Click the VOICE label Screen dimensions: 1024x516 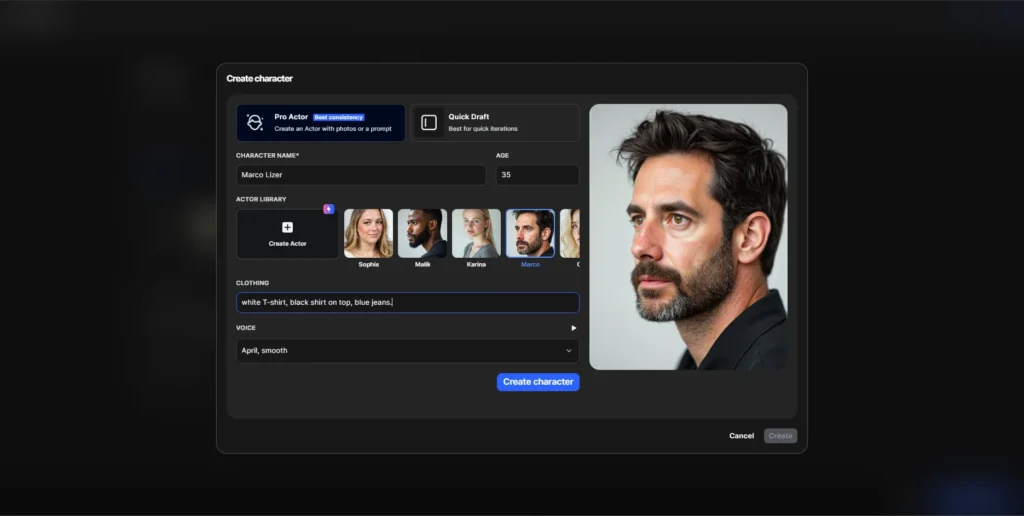(246, 328)
